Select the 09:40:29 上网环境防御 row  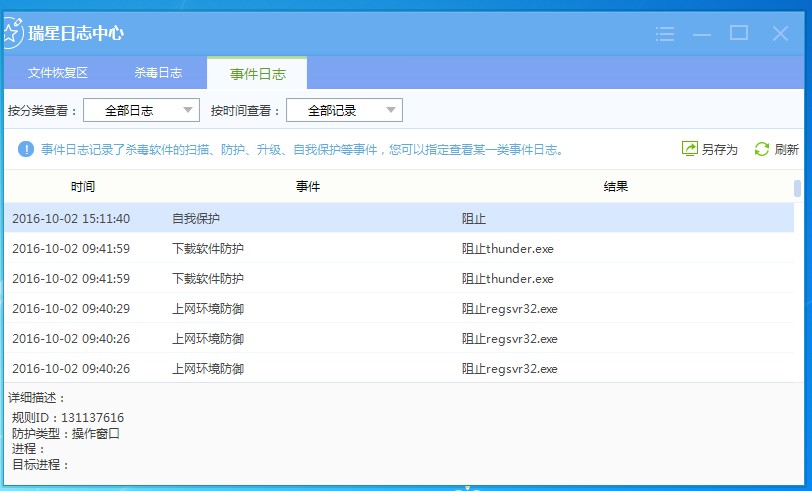(x=399, y=309)
